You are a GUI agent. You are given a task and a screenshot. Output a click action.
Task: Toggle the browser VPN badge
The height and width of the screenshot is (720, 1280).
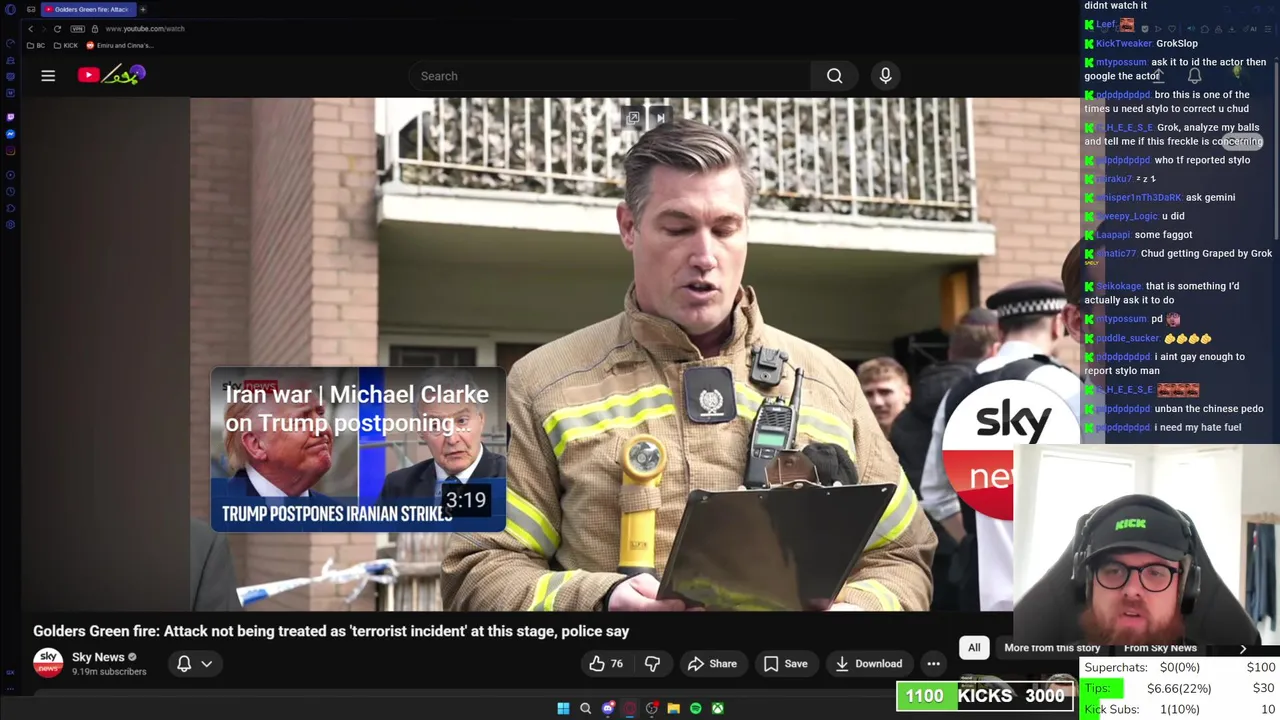tap(77, 28)
